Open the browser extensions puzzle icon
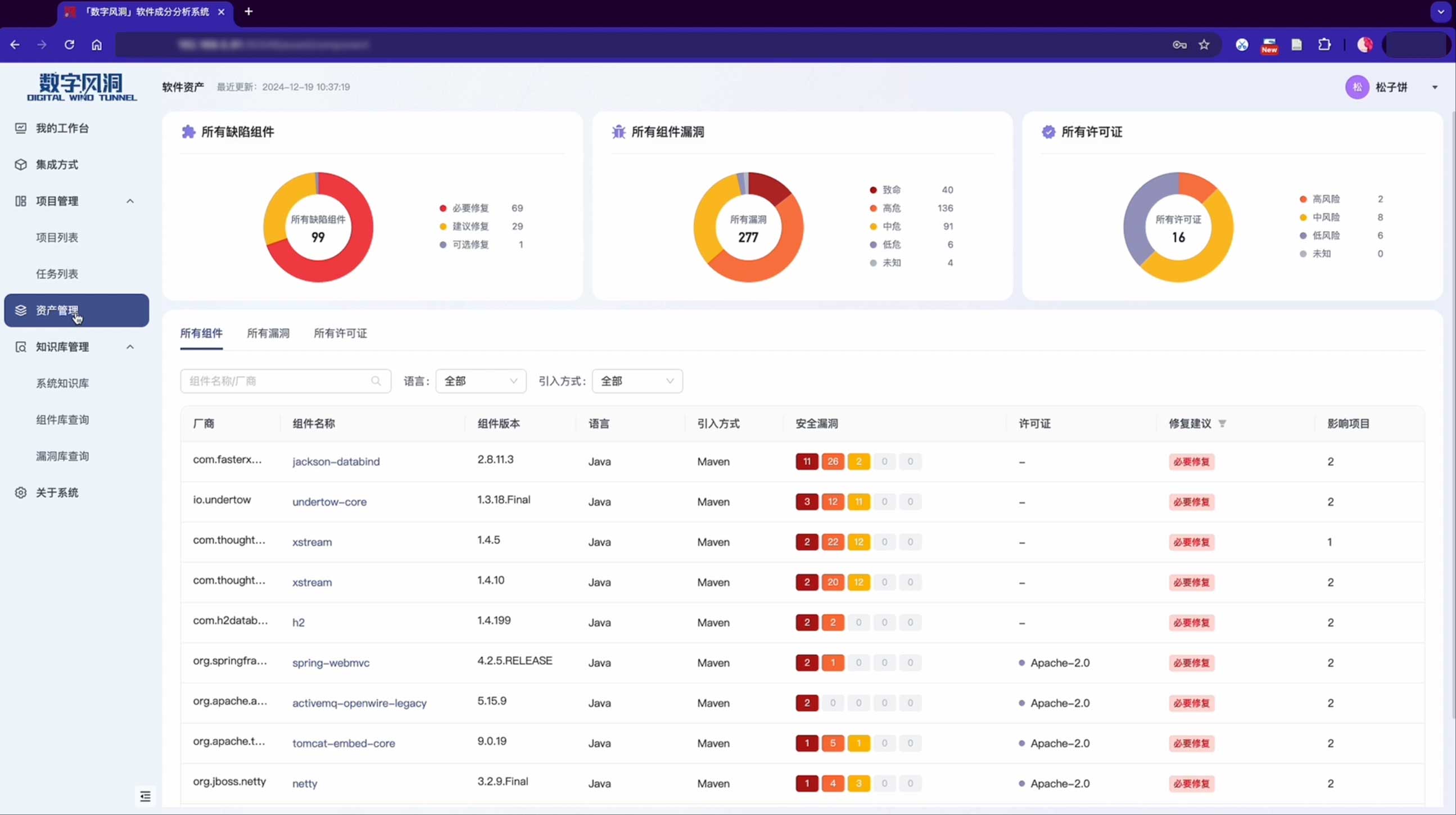Screen dimensions: 1456x815 click(x=1324, y=44)
